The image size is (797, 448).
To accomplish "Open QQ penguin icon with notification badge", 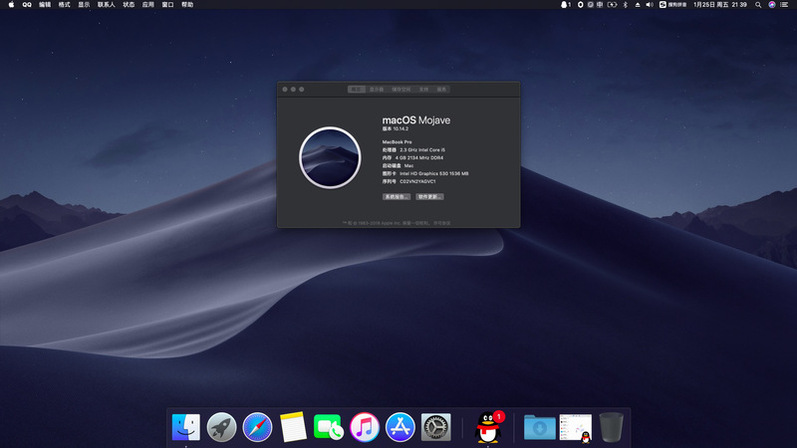I will coord(489,427).
